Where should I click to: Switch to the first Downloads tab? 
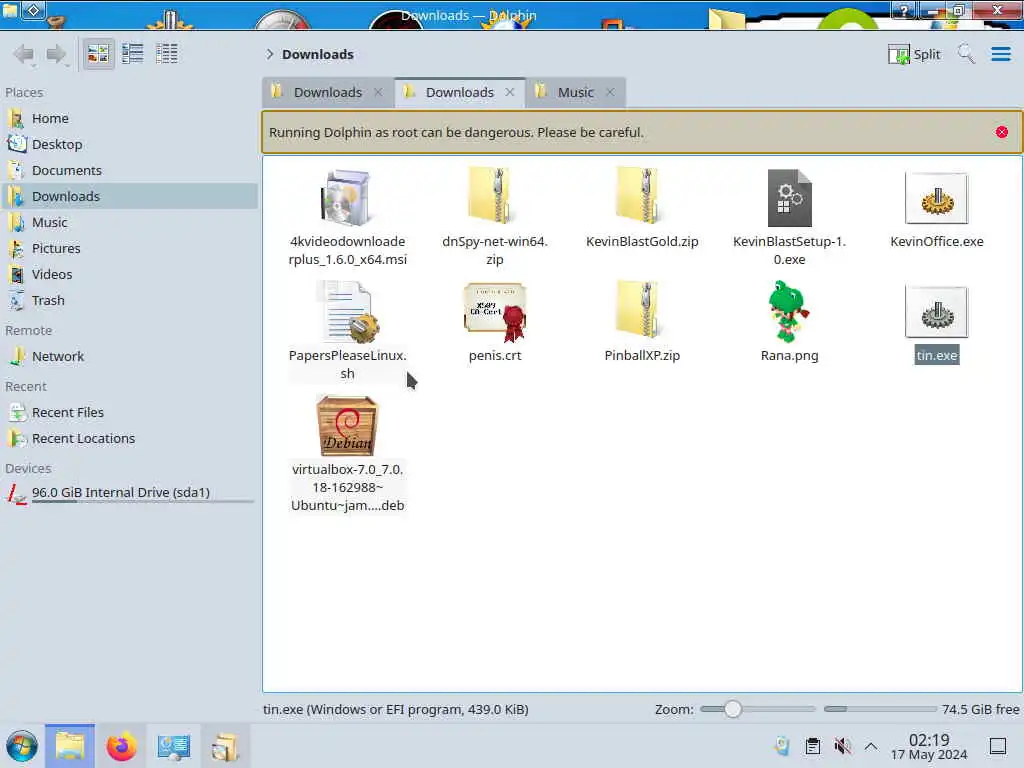pos(327,92)
